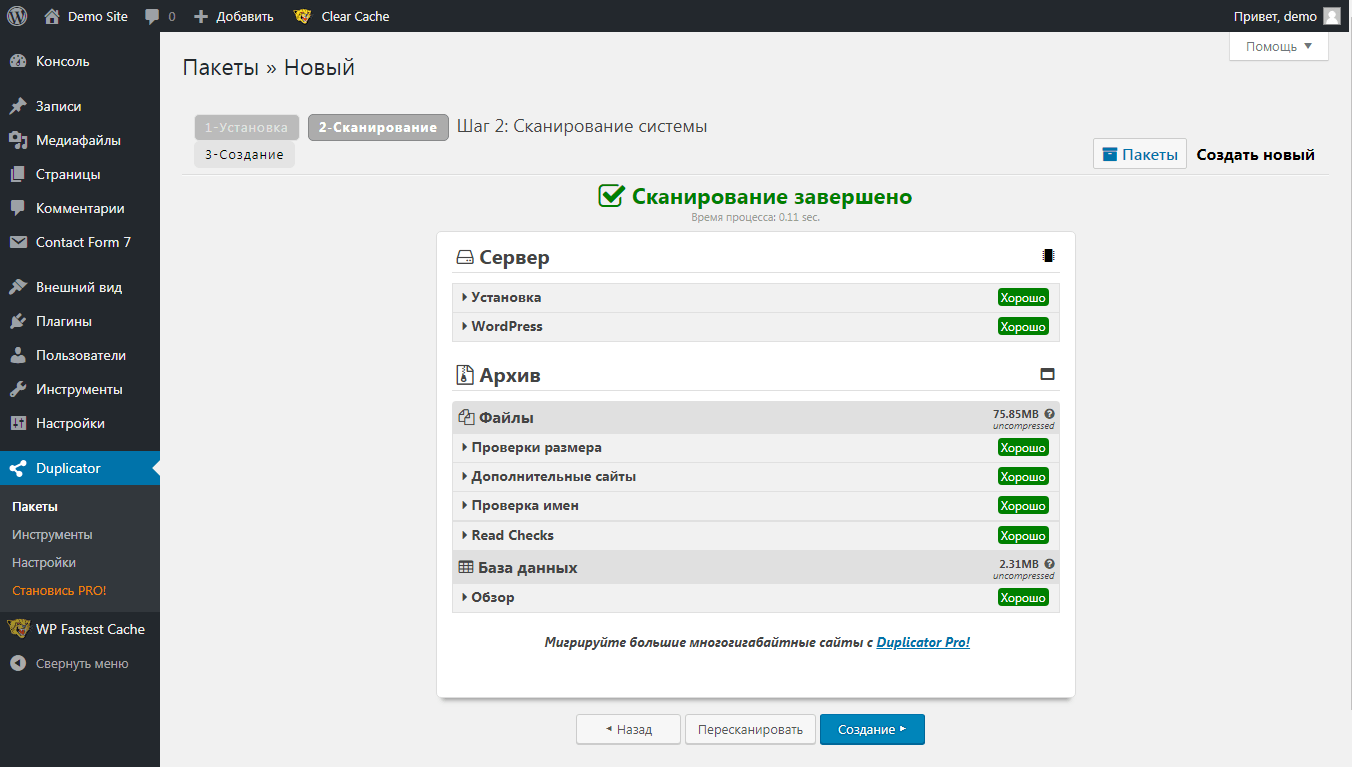Select the 2-Сканирование step tab
Viewport: 1352px width, 767px height.
(378, 128)
